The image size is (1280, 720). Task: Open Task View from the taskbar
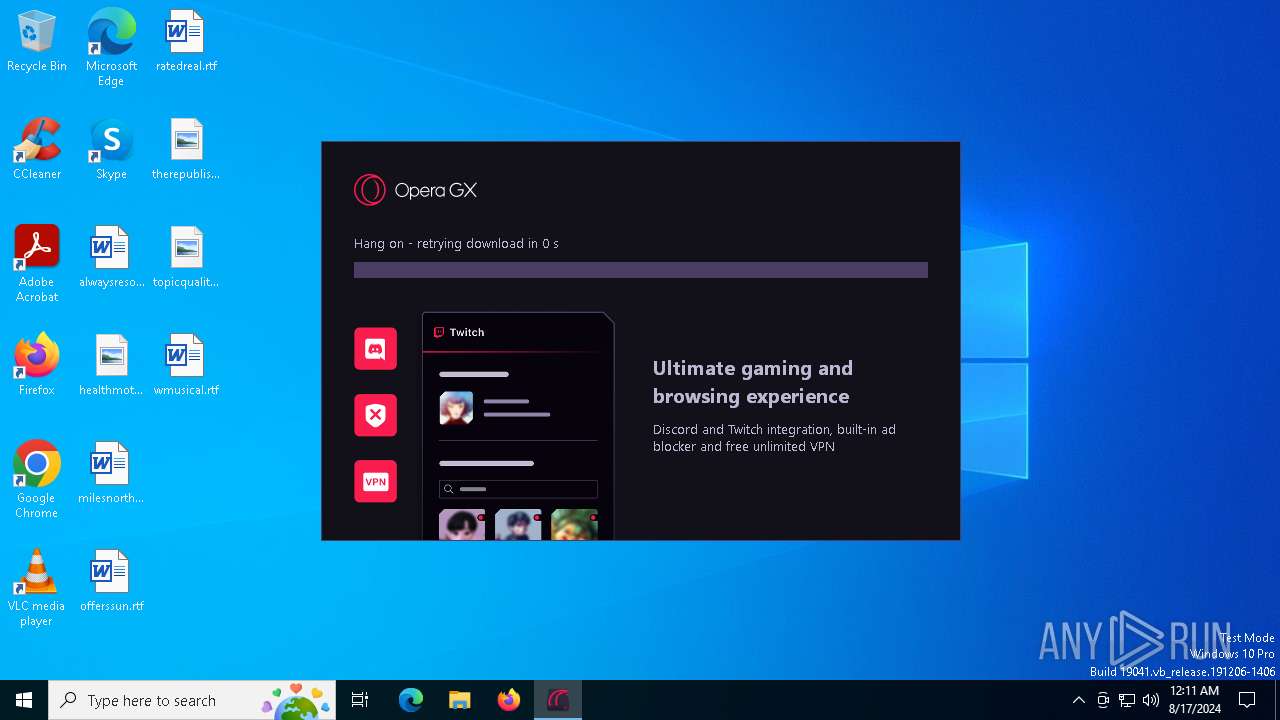pos(360,700)
